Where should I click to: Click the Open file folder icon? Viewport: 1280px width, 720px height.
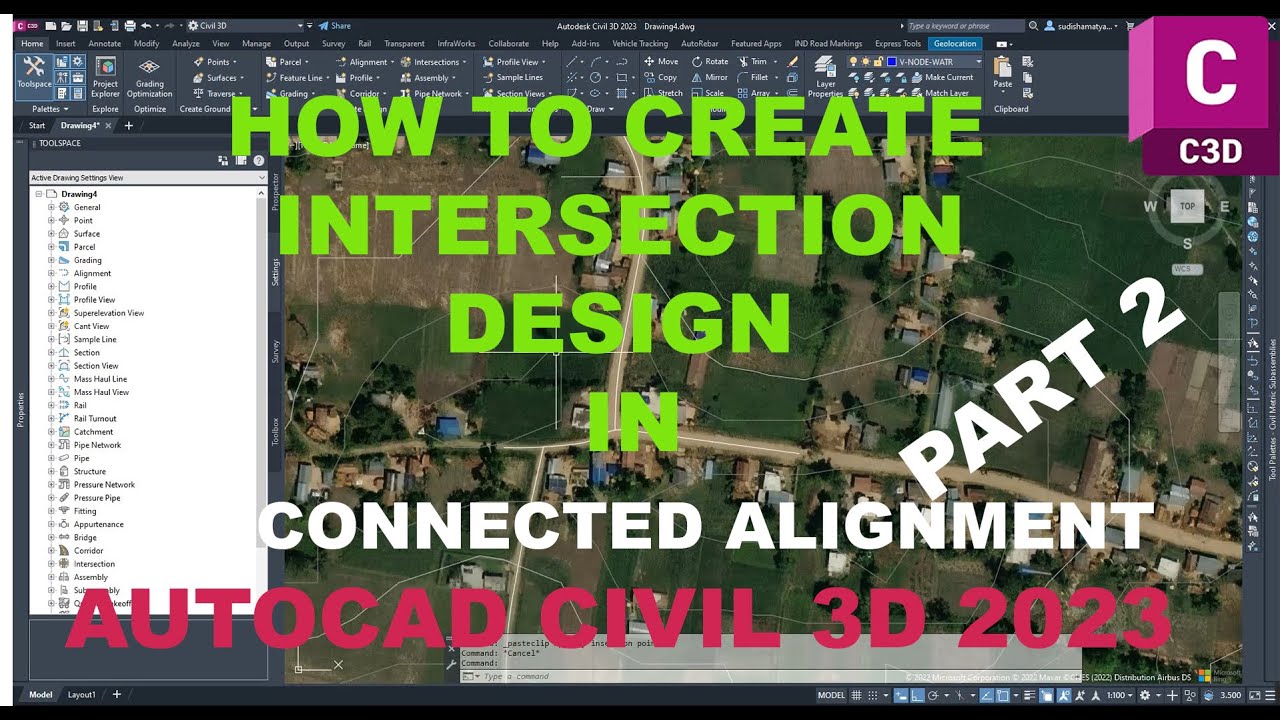[65, 25]
